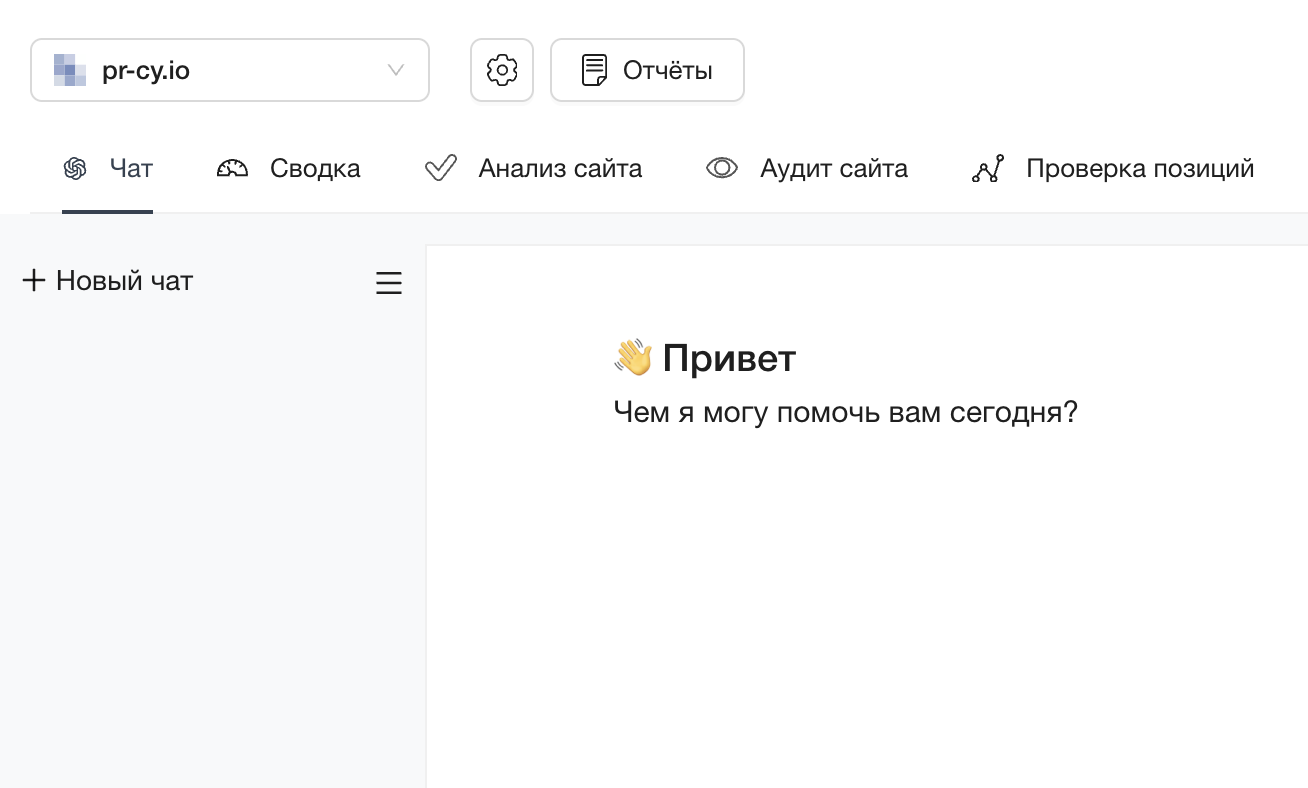This screenshot has height=788, width=1308.
Task: Click the checkmark icon beside Анализ сайта
Action: tap(440, 168)
